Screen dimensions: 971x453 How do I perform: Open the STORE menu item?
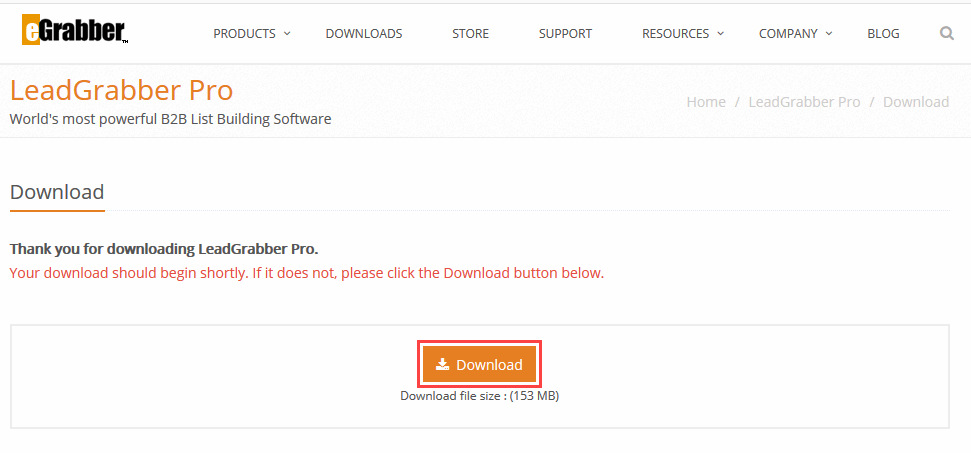tap(471, 34)
